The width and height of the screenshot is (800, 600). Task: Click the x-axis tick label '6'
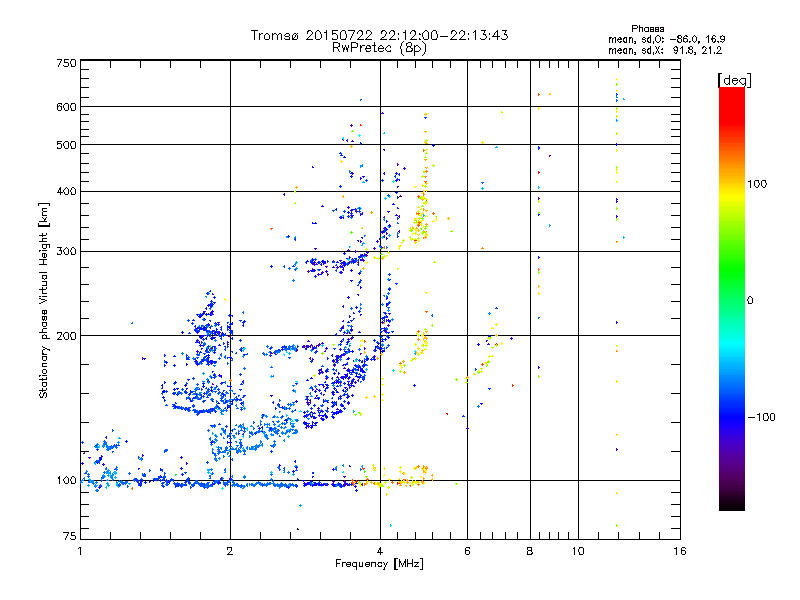coord(467,551)
